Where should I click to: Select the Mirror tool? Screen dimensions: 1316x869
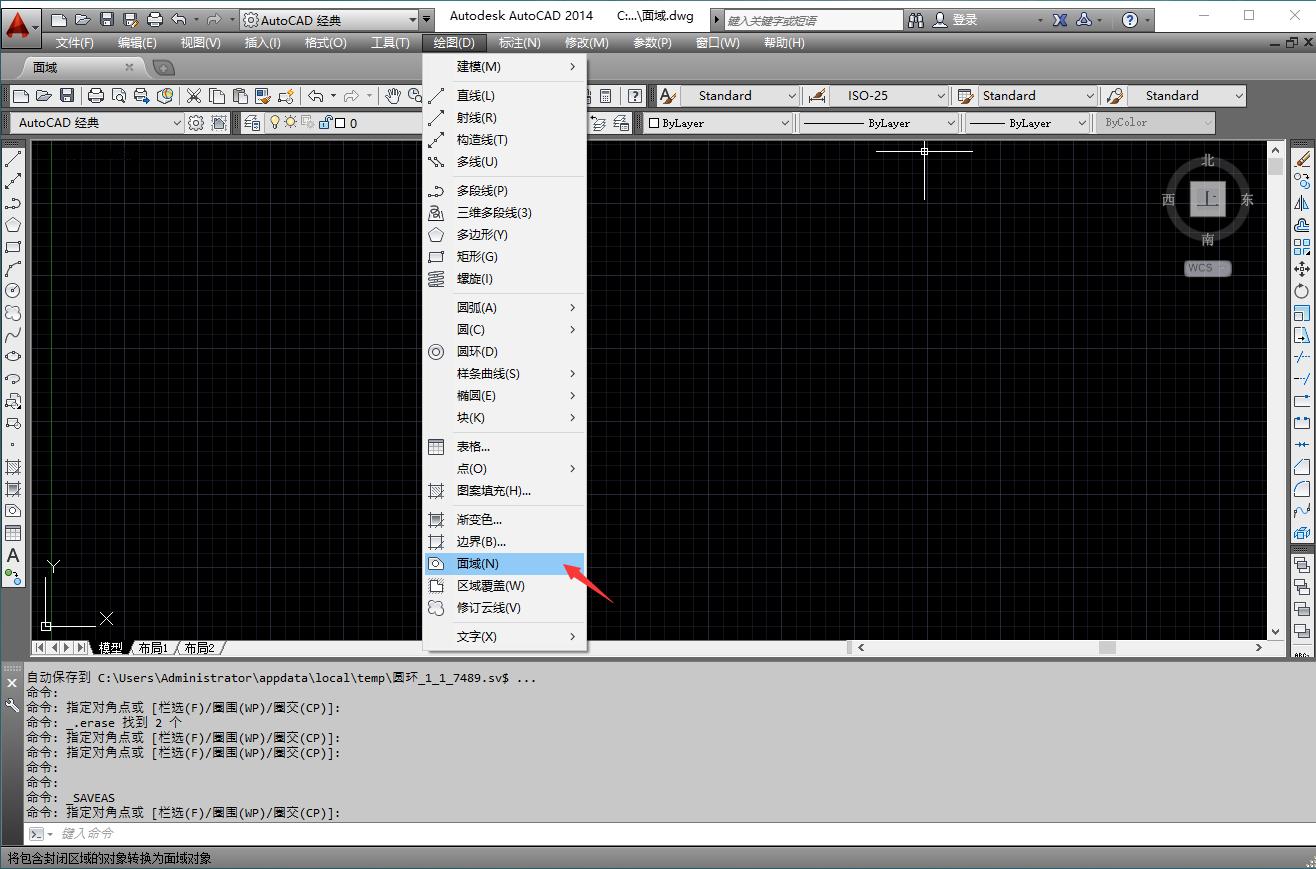[1301, 203]
